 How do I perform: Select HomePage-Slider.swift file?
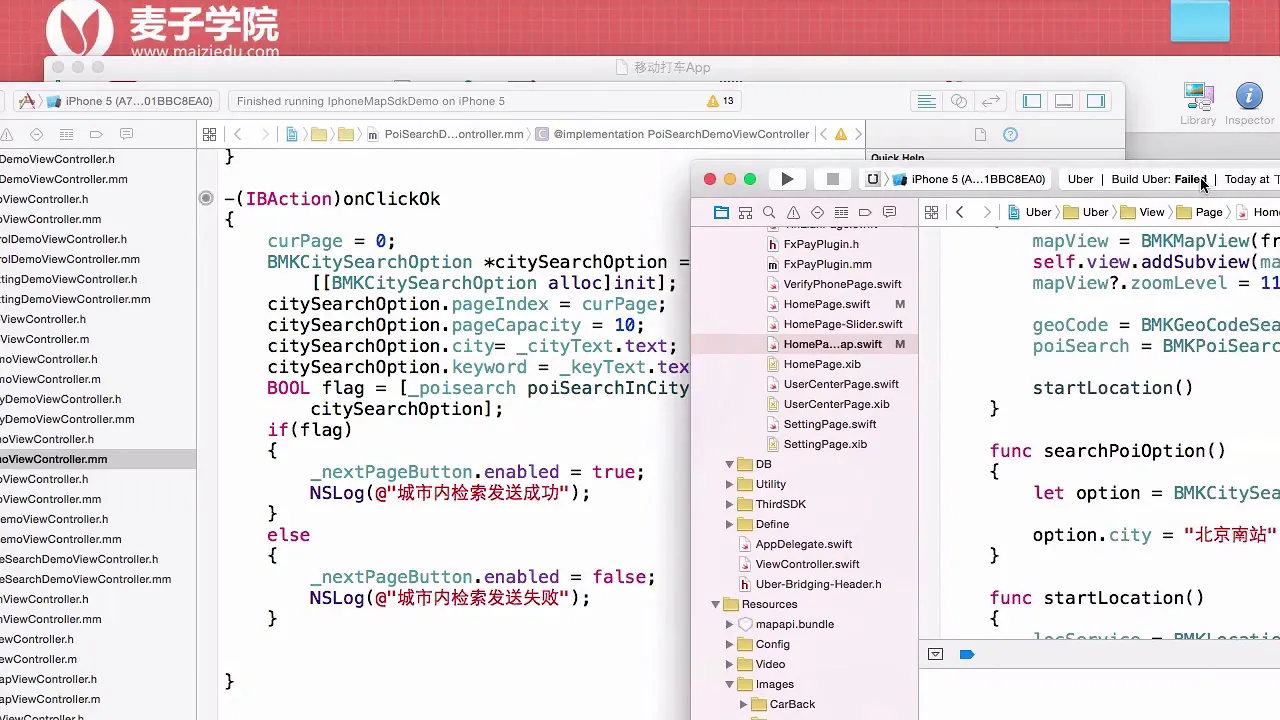[834, 324]
